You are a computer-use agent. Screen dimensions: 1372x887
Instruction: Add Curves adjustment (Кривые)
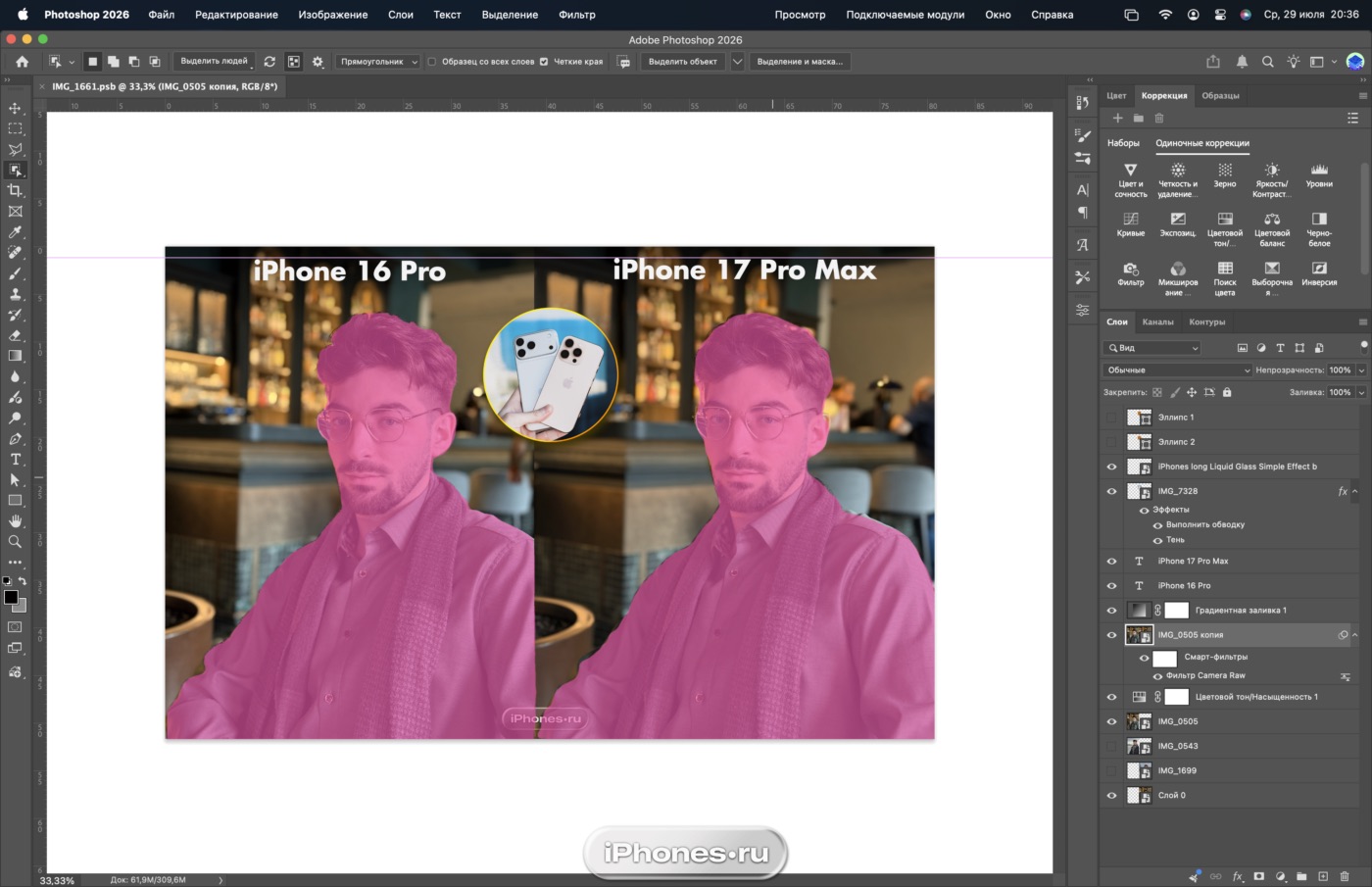1130,224
